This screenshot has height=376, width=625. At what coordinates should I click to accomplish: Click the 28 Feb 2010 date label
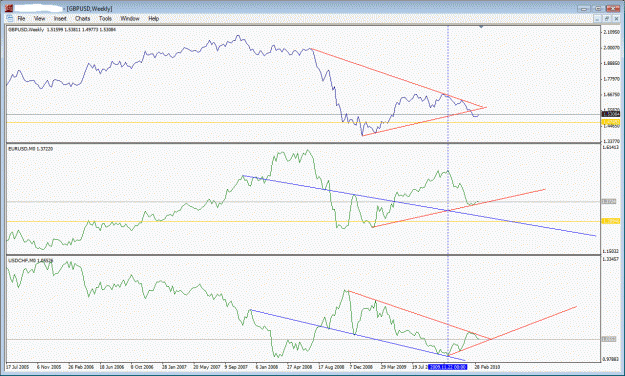[487, 367]
